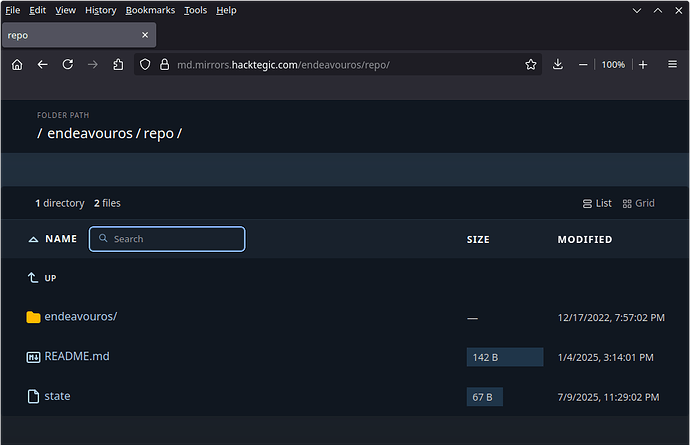Screen dimensions: 690x445
Task: Click repo in the folder path breadcrumb
Action: 158,133
